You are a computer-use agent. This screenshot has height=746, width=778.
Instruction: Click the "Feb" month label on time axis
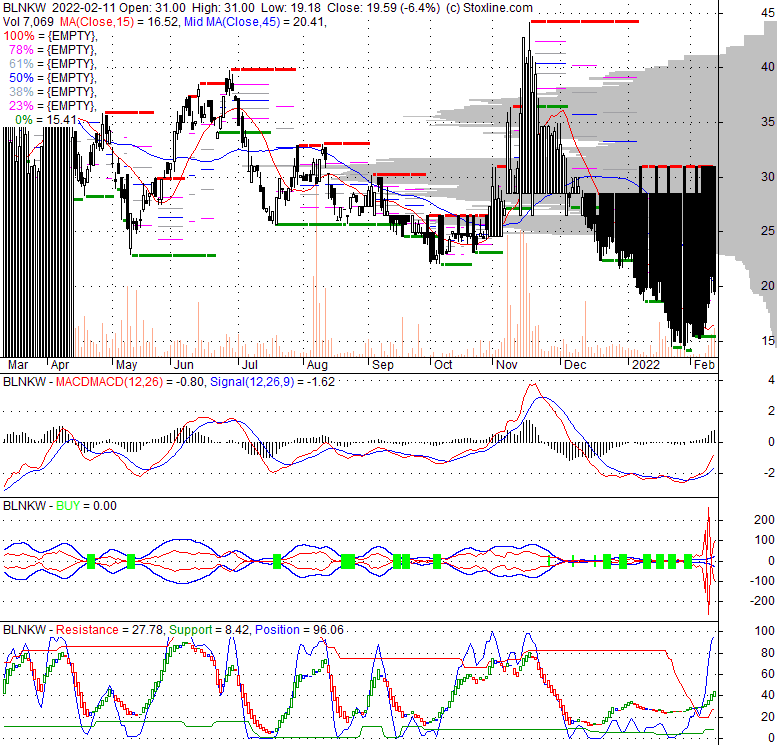pos(704,365)
